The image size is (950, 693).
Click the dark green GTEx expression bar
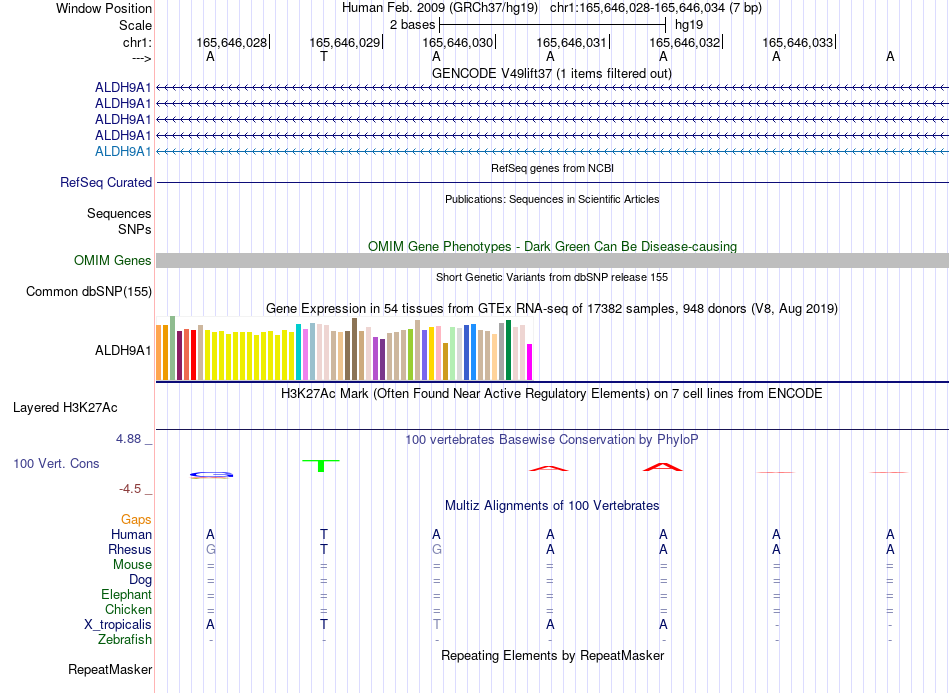[509, 350]
